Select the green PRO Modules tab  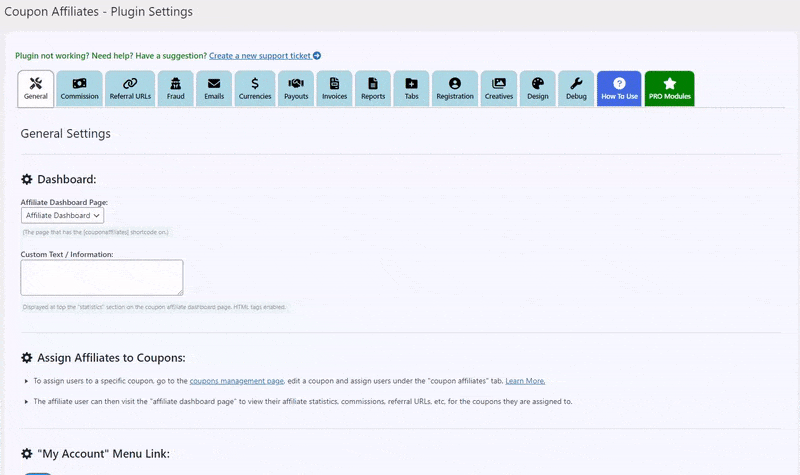point(669,89)
